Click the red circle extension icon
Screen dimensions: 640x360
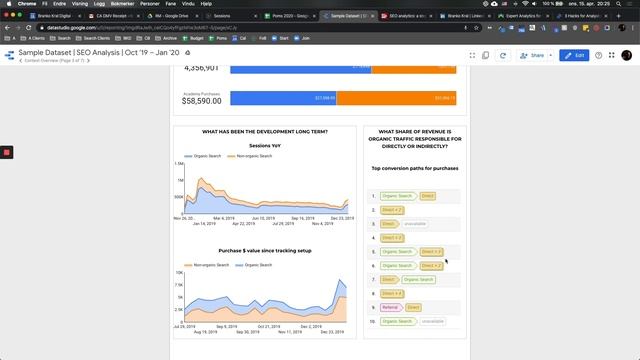596,28
